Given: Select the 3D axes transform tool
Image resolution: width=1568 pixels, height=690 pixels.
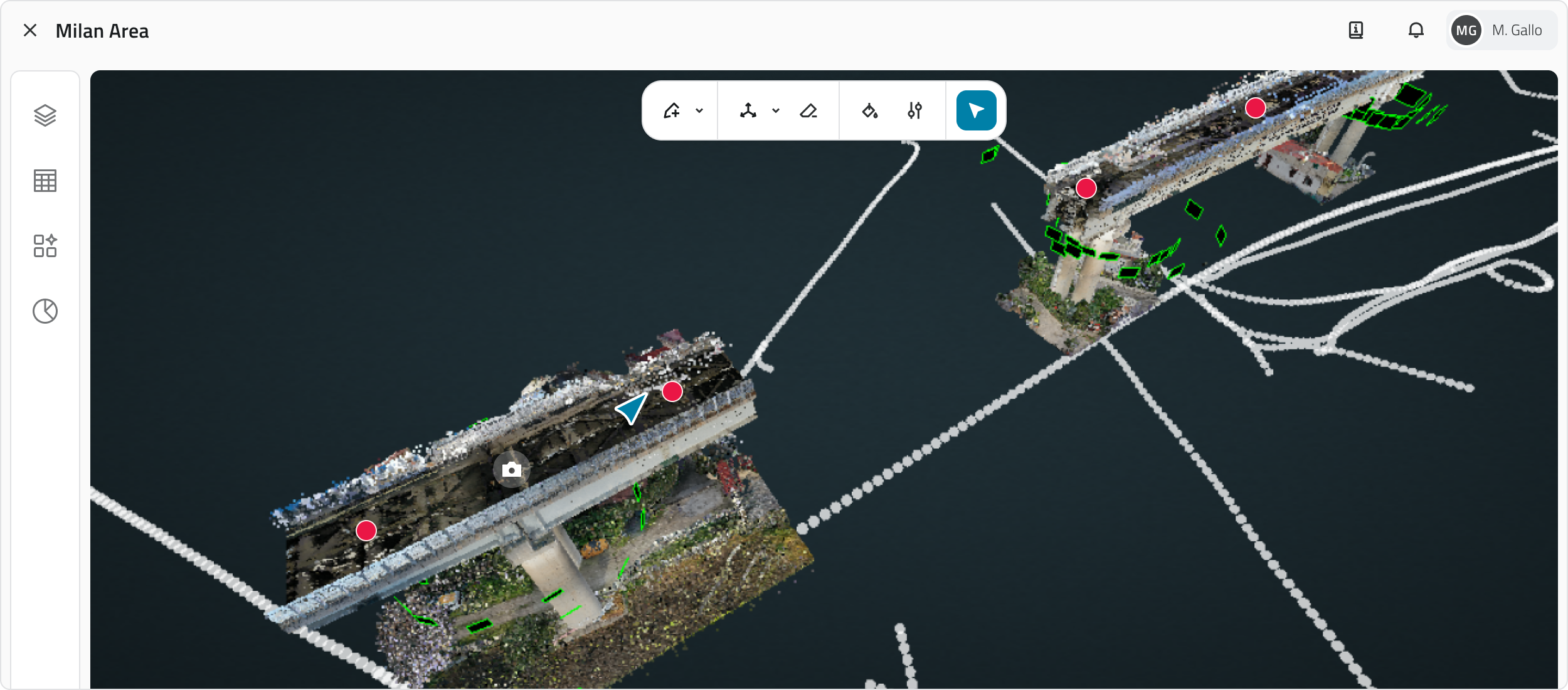Looking at the screenshot, I should (x=748, y=111).
